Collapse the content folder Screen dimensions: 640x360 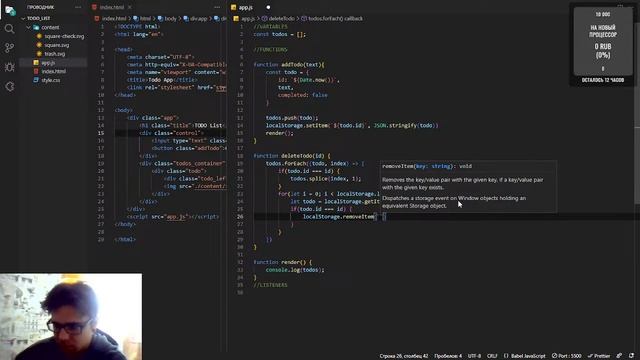click(x=50, y=27)
